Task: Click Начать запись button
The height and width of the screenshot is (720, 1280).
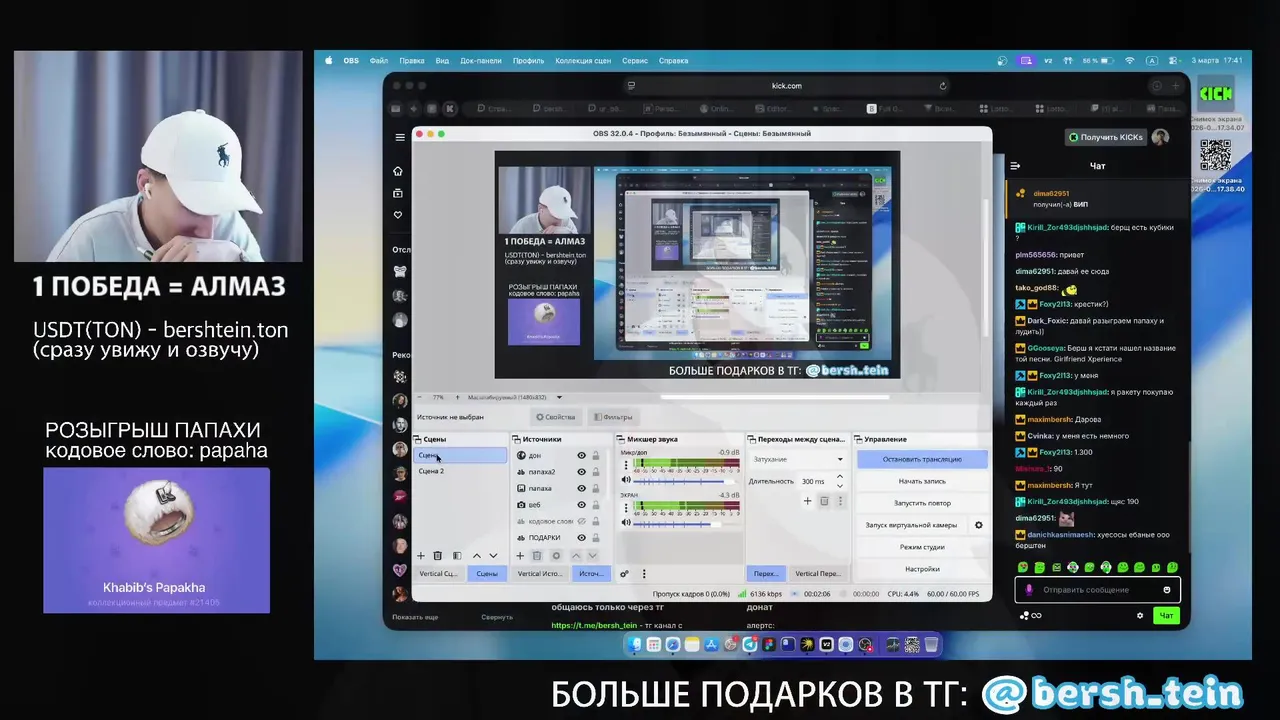Action: point(922,481)
